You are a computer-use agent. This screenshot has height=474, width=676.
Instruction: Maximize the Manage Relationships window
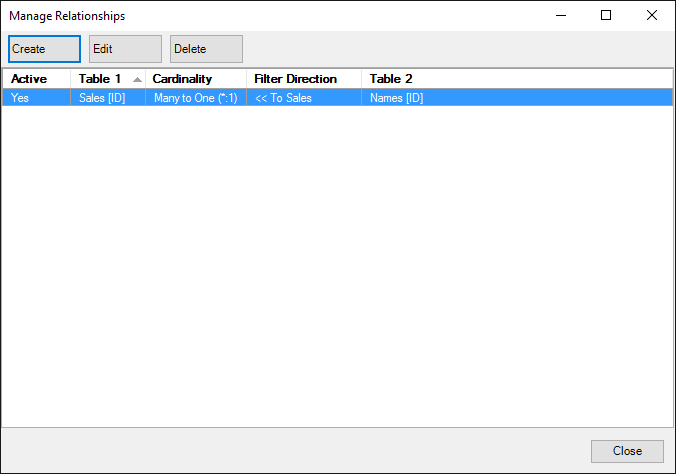tap(606, 16)
